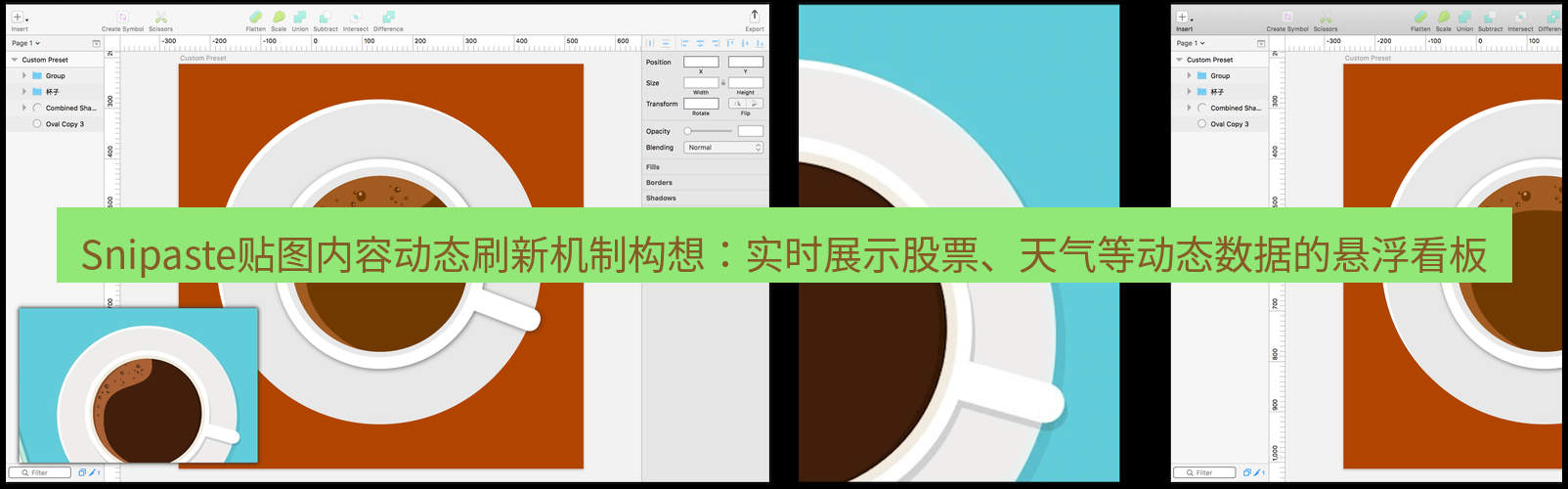Click align bottom edges icon in inspector
The width and height of the screenshot is (1568, 489).
pyautogui.click(x=760, y=43)
